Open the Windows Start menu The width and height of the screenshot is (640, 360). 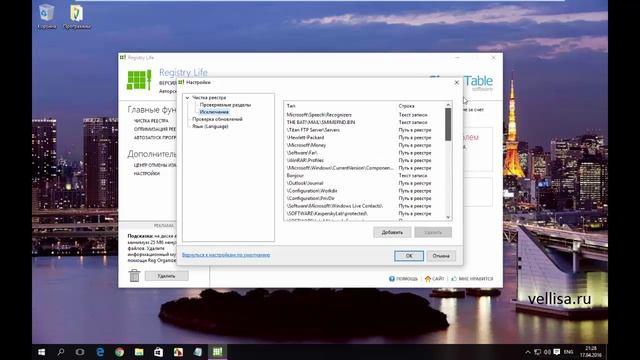[x=41, y=352]
